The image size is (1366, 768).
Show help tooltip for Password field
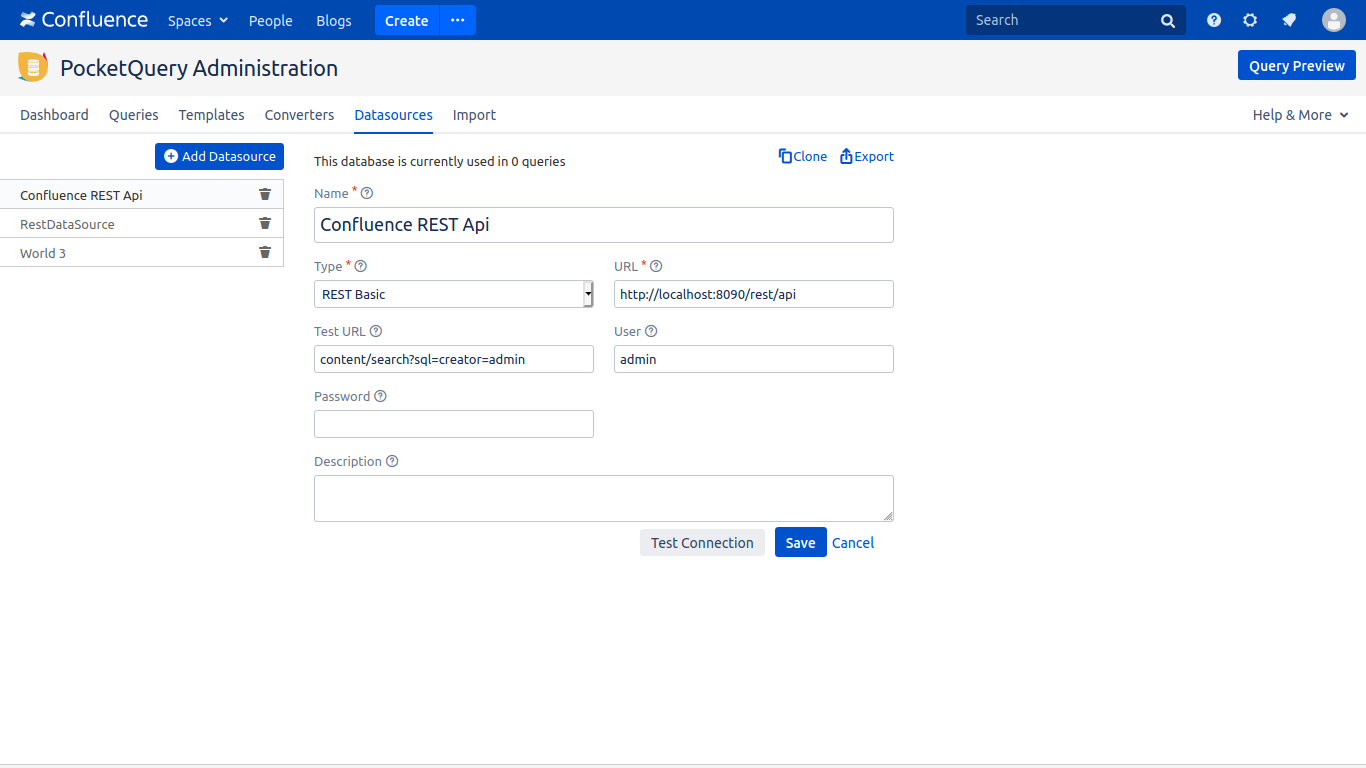(x=380, y=397)
